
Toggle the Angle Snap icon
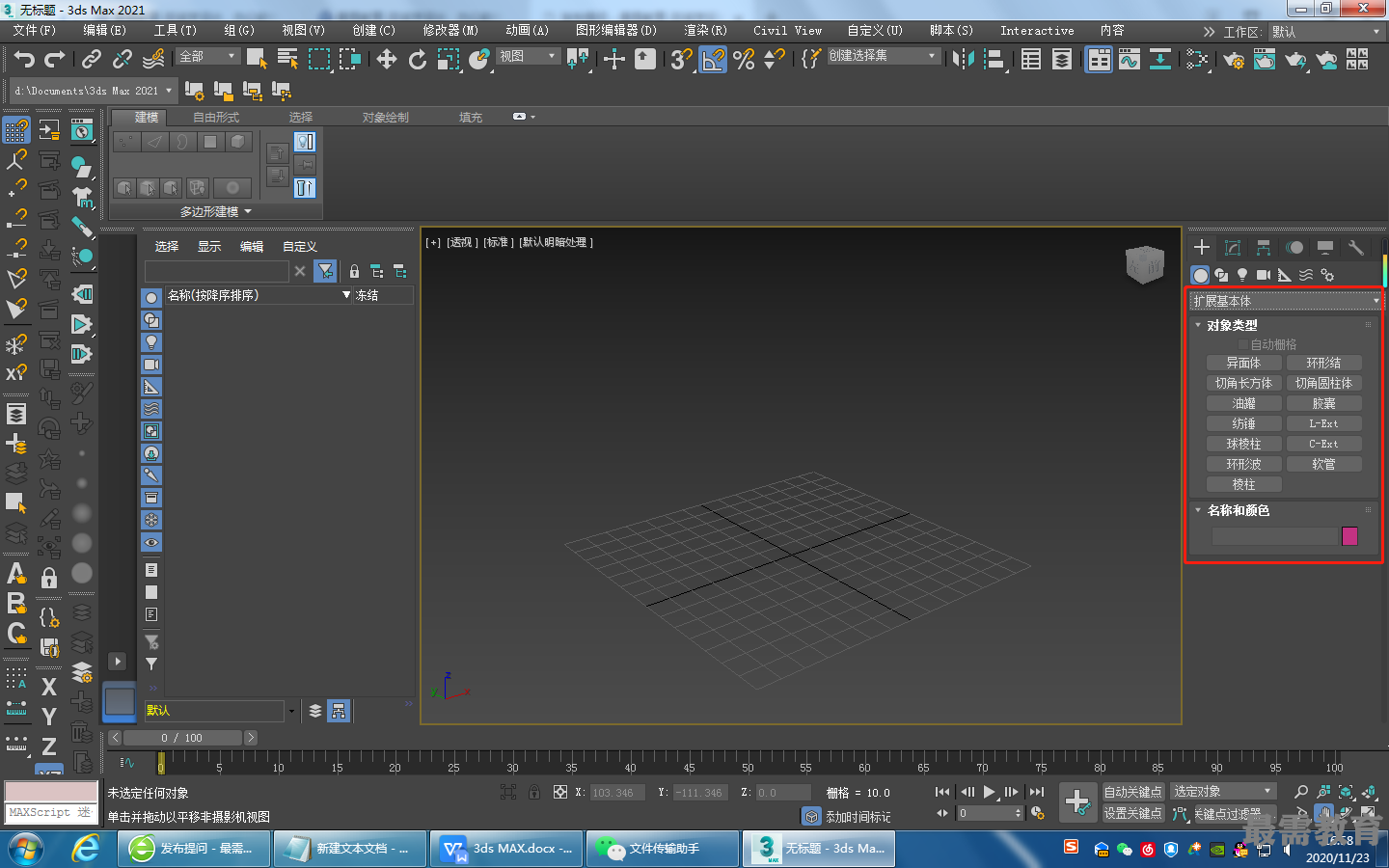pyautogui.click(x=713, y=60)
